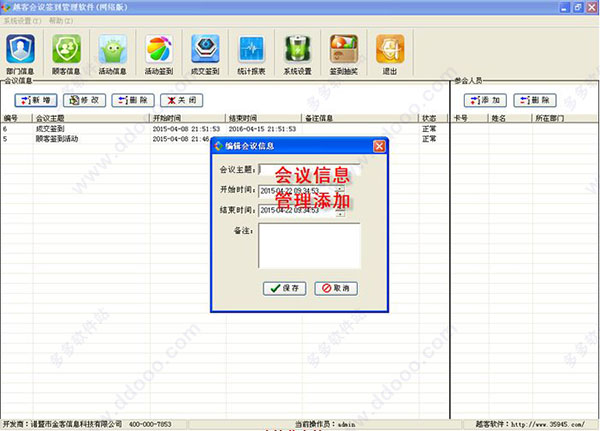The image size is (600, 431).
Task: Sort by the 状态 column header
Action: (433, 118)
